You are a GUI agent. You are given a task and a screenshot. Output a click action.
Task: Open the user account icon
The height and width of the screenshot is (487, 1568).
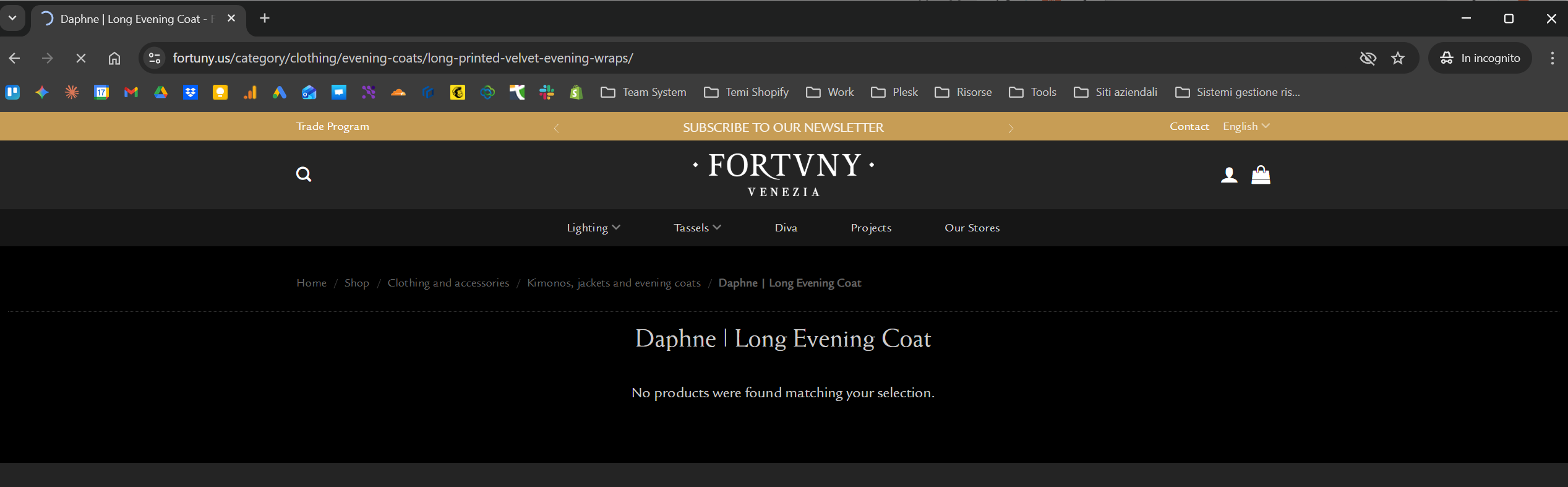click(x=1229, y=175)
